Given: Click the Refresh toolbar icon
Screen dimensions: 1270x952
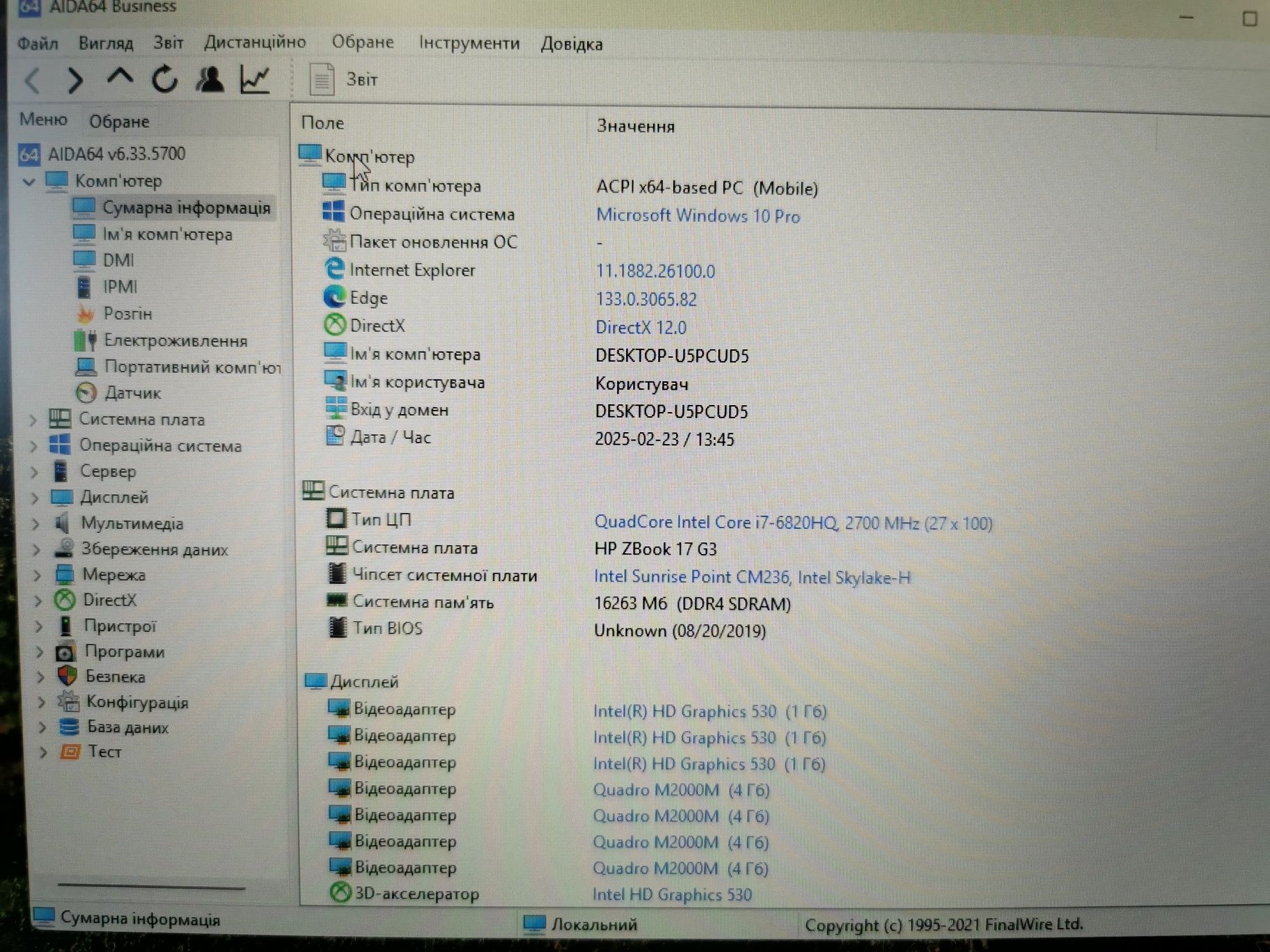Looking at the screenshot, I should pos(165,79).
